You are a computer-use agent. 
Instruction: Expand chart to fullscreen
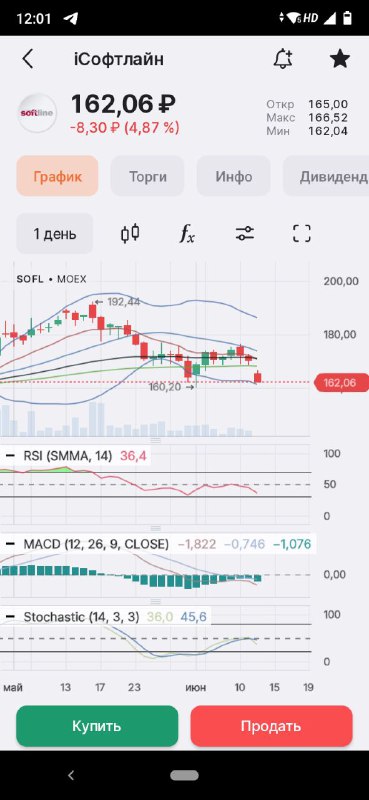pos(302,234)
